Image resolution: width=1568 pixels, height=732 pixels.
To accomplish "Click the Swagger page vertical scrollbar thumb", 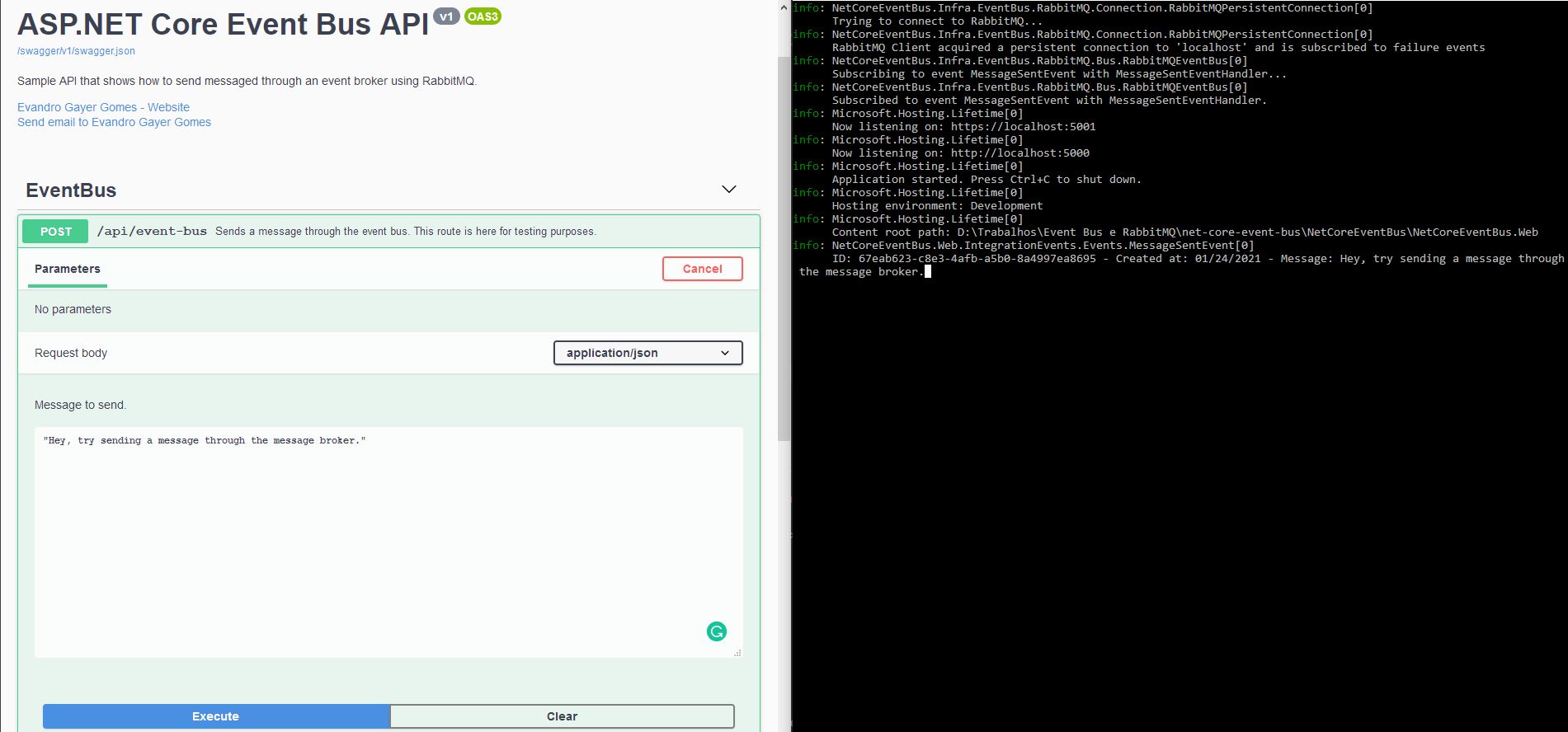I will click(784, 247).
